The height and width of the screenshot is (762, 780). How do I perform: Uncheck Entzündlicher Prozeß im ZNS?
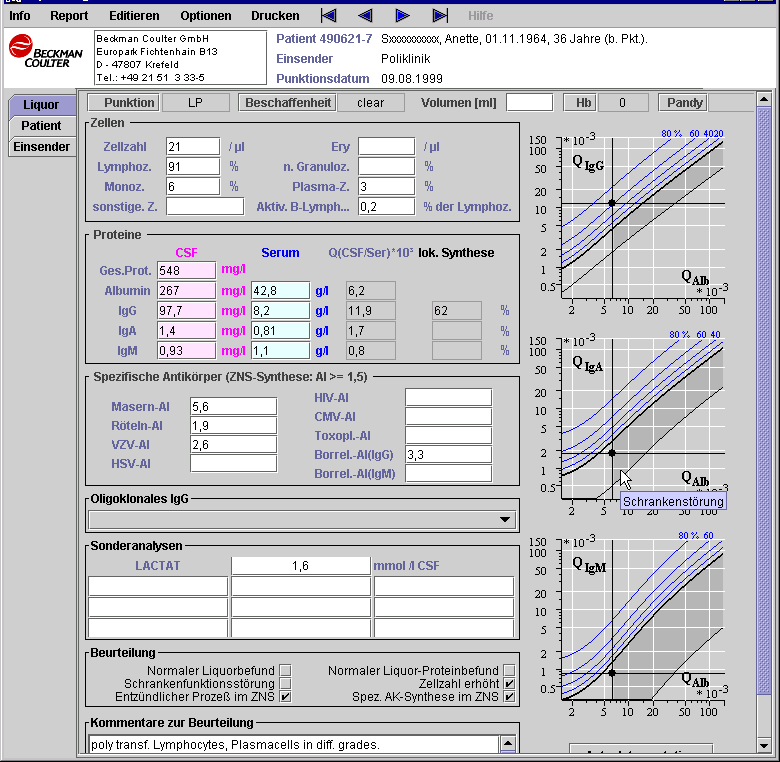[285, 697]
